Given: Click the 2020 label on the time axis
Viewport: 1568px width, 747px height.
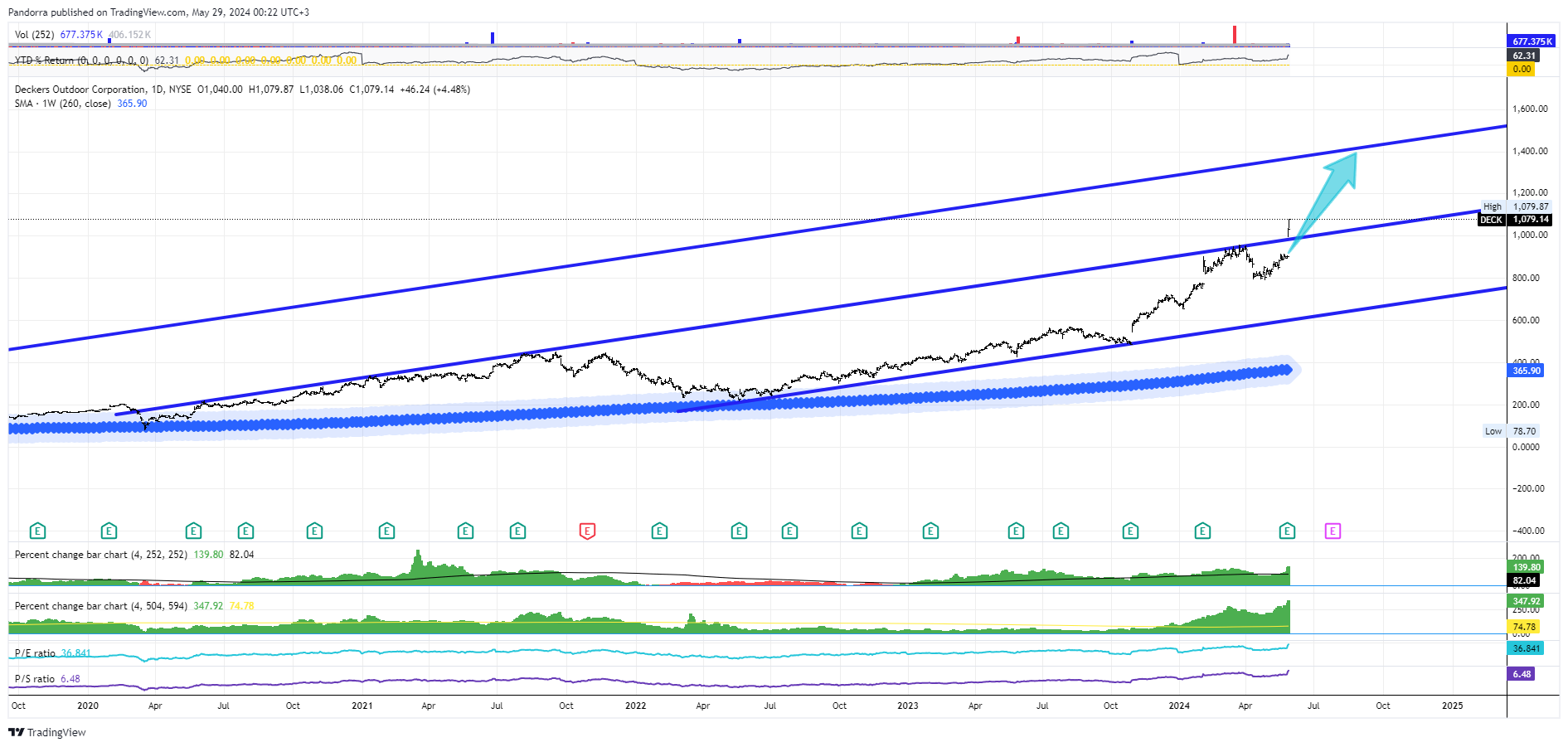Looking at the screenshot, I should (88, 706).
